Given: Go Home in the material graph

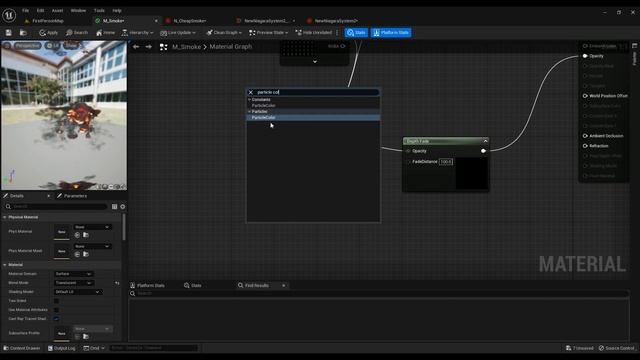Looking at the screenshot, I should coord(105,33).
